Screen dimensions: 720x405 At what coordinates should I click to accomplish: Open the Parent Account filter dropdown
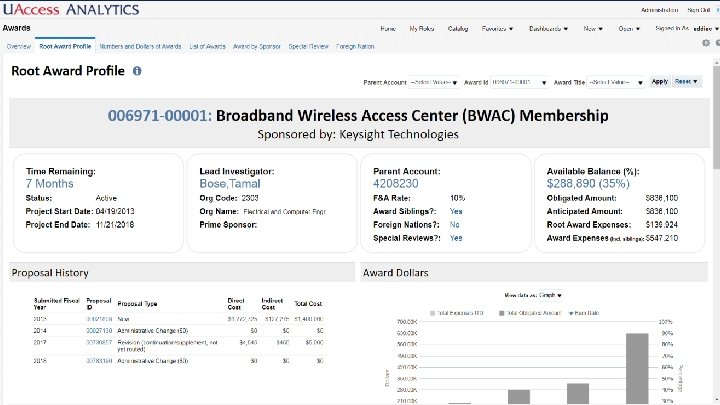pos(433,82)
